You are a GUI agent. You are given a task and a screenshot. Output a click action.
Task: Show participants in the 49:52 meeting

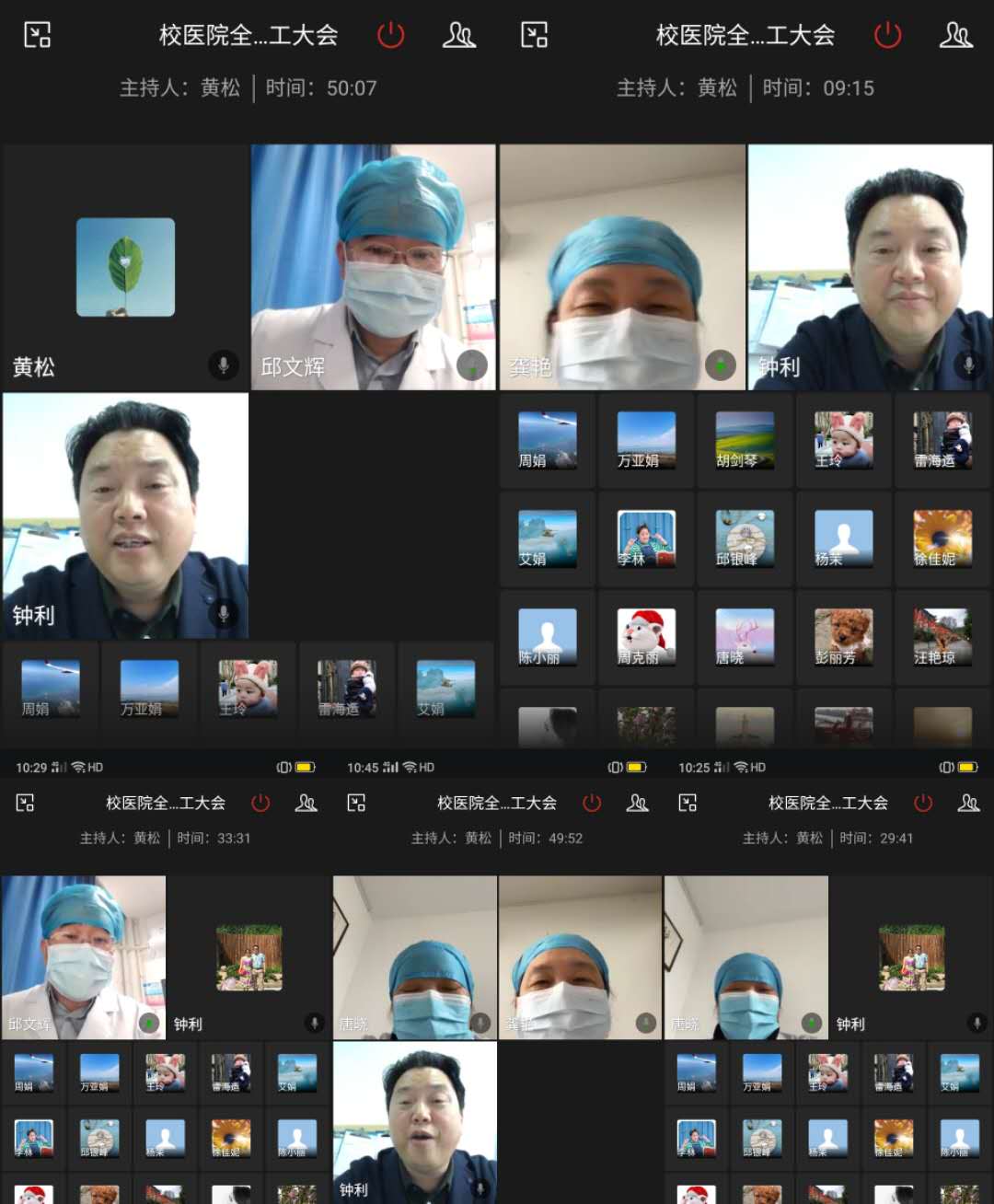(637, 803)
